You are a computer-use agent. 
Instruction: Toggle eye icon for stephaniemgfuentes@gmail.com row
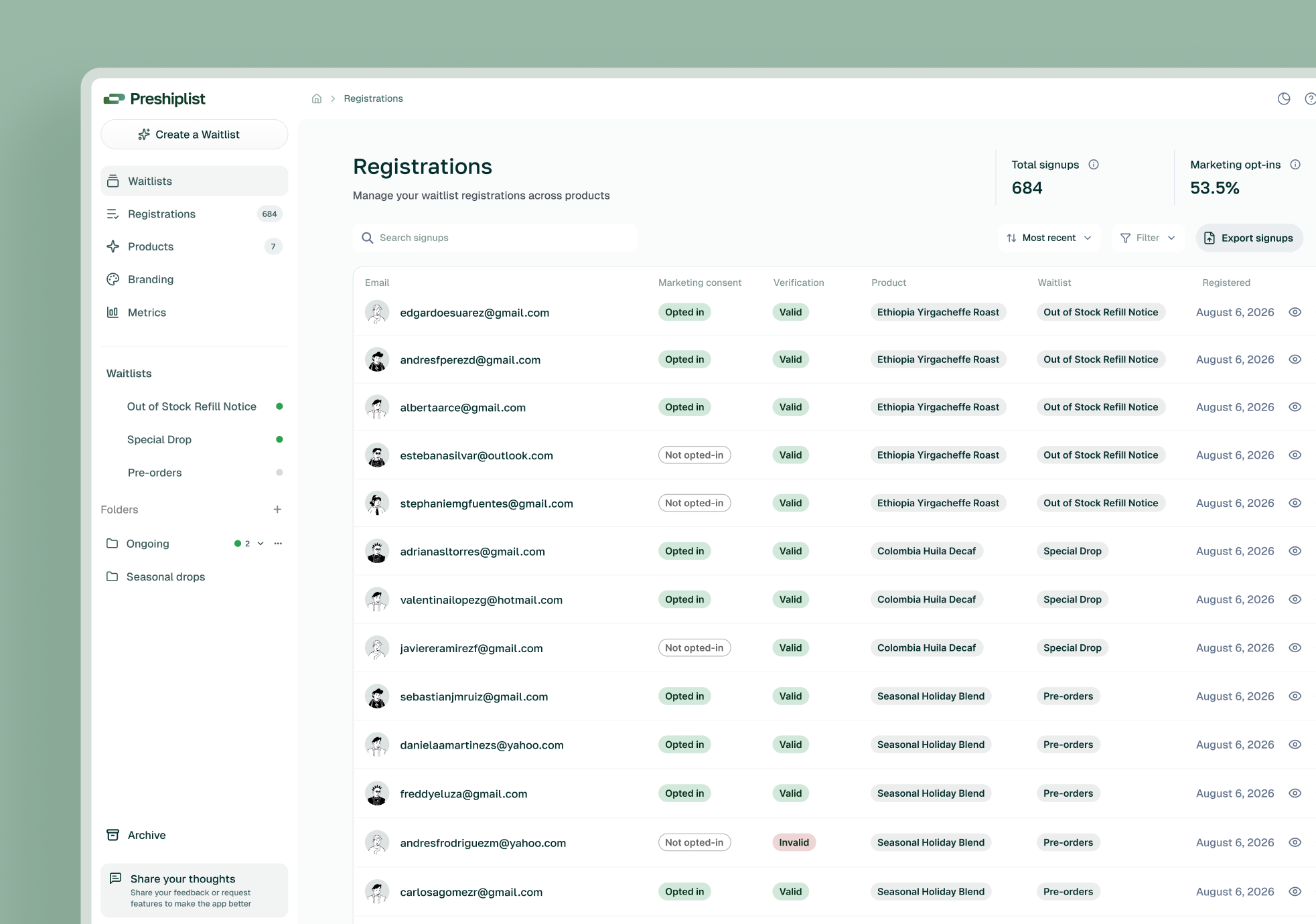(x=1295, y=504)
